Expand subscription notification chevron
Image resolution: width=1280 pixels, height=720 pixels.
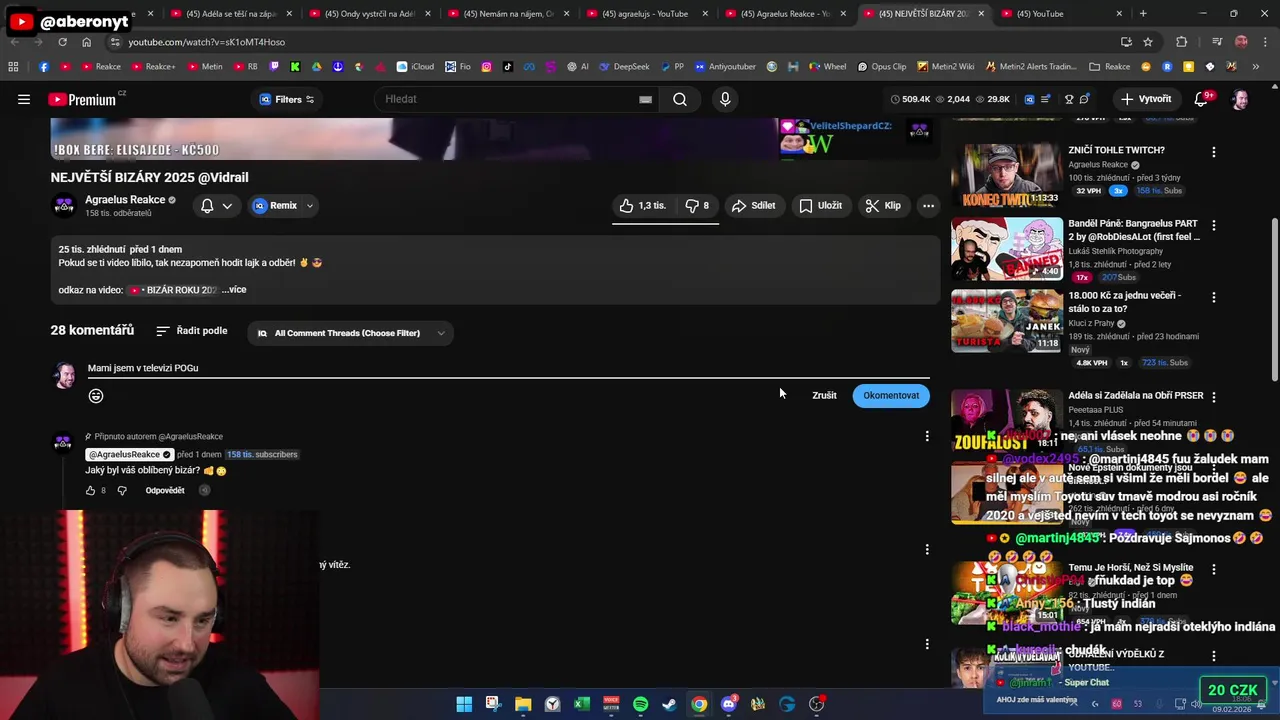(x=227, y=206)
